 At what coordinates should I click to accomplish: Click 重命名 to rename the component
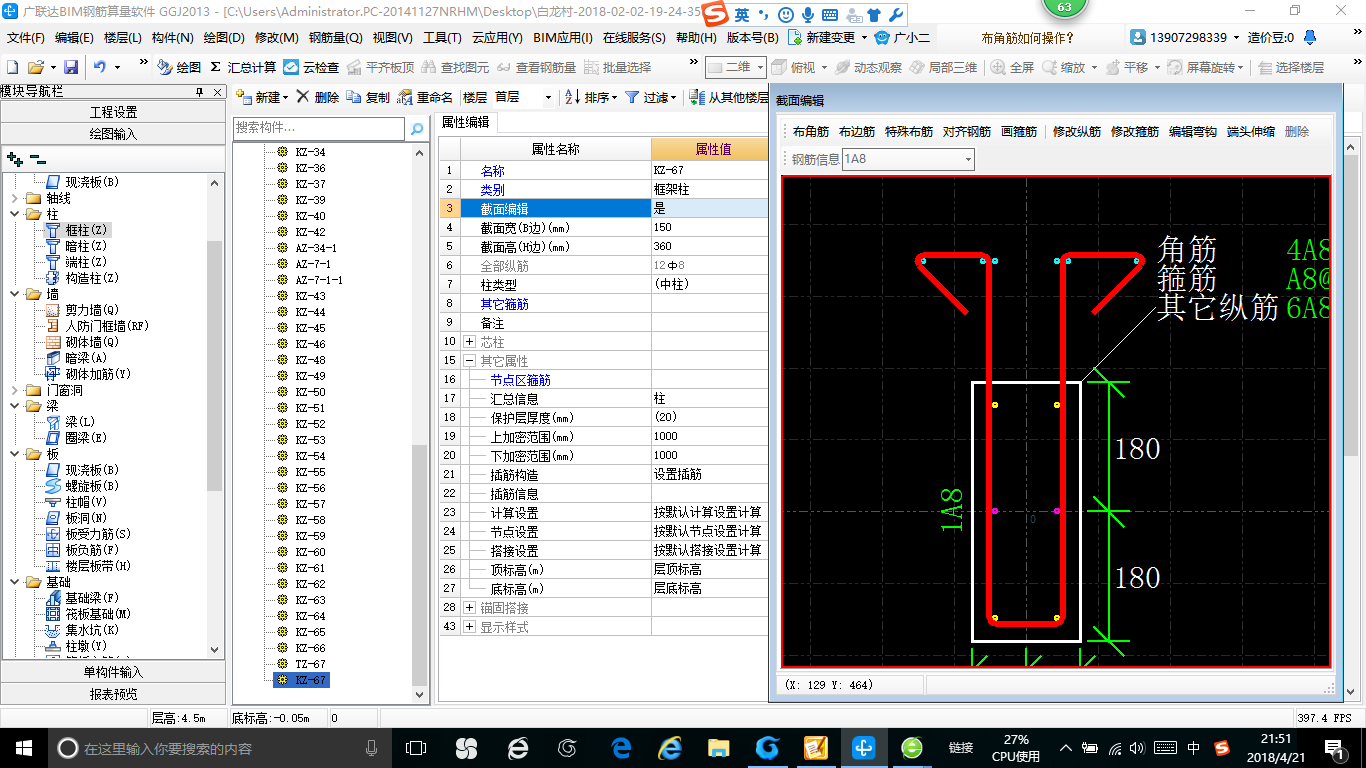425,97
